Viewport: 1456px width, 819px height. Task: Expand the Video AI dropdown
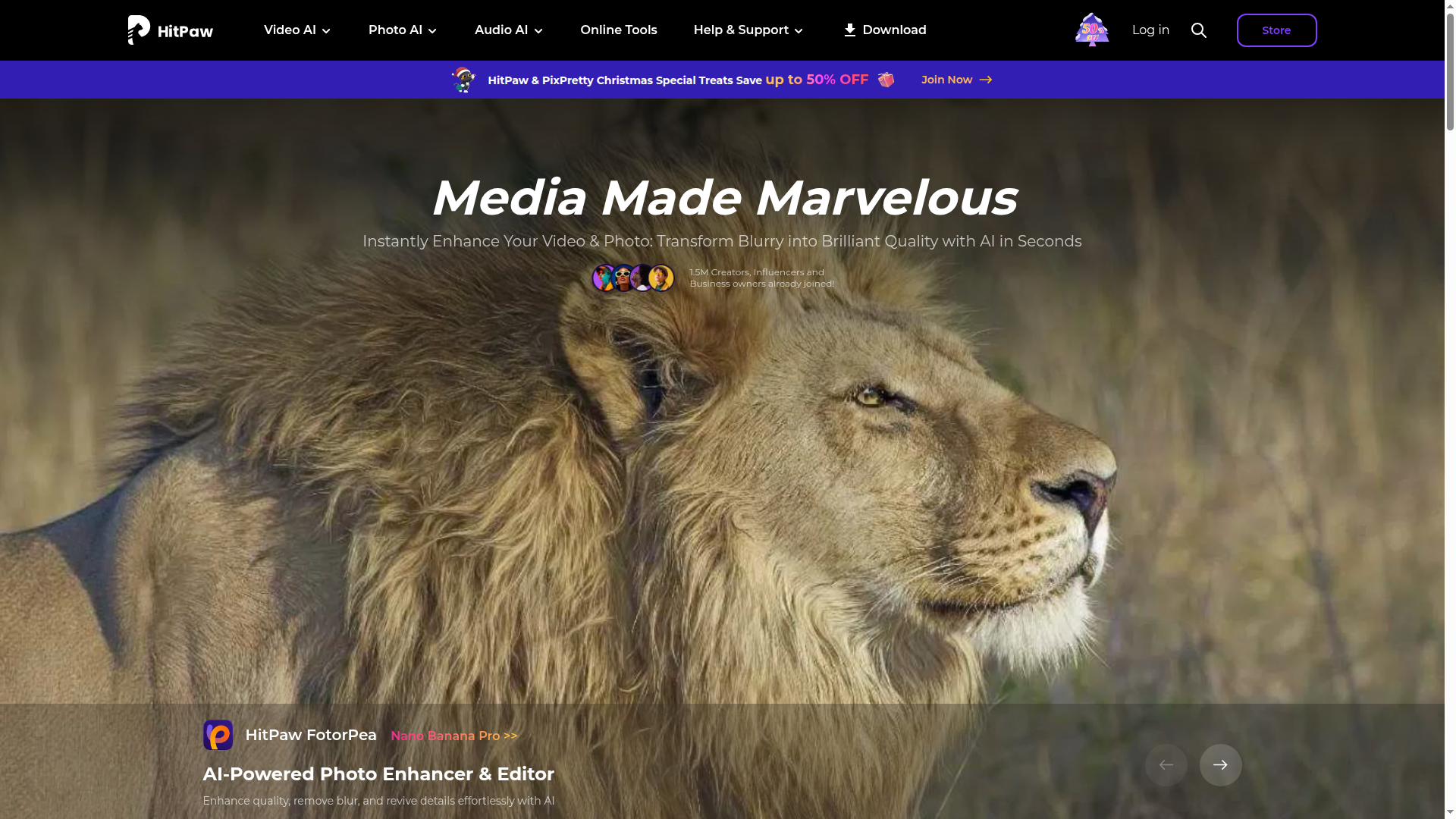297,30
